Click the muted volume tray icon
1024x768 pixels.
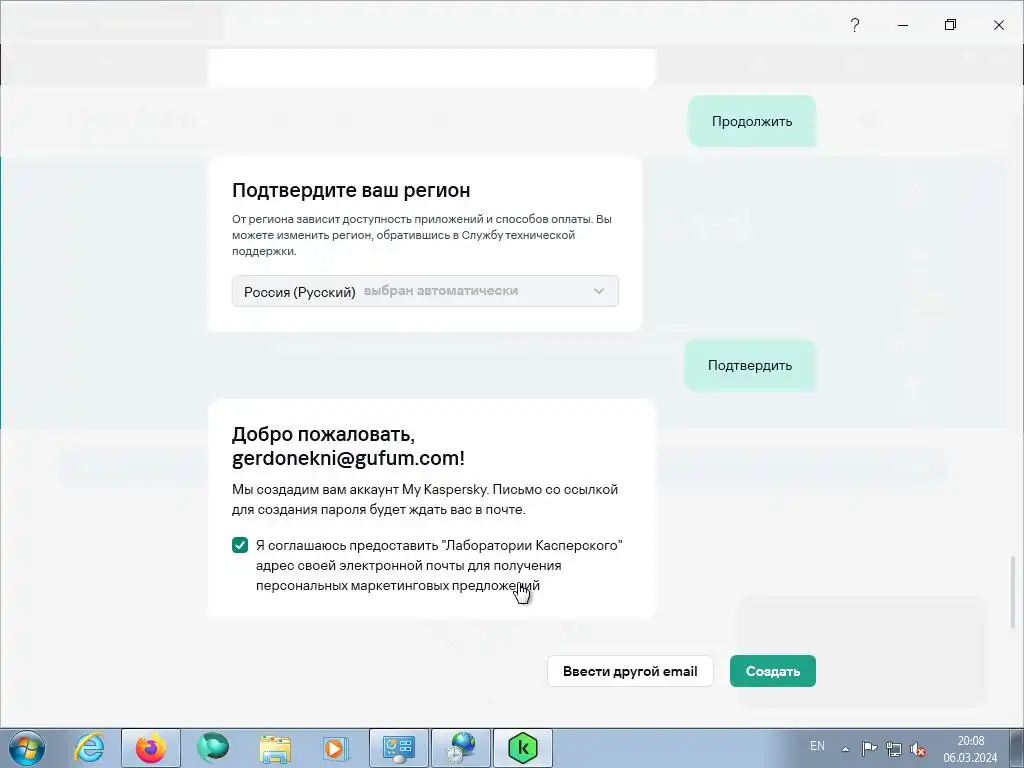pyautogui.click(x=918, y=749)
